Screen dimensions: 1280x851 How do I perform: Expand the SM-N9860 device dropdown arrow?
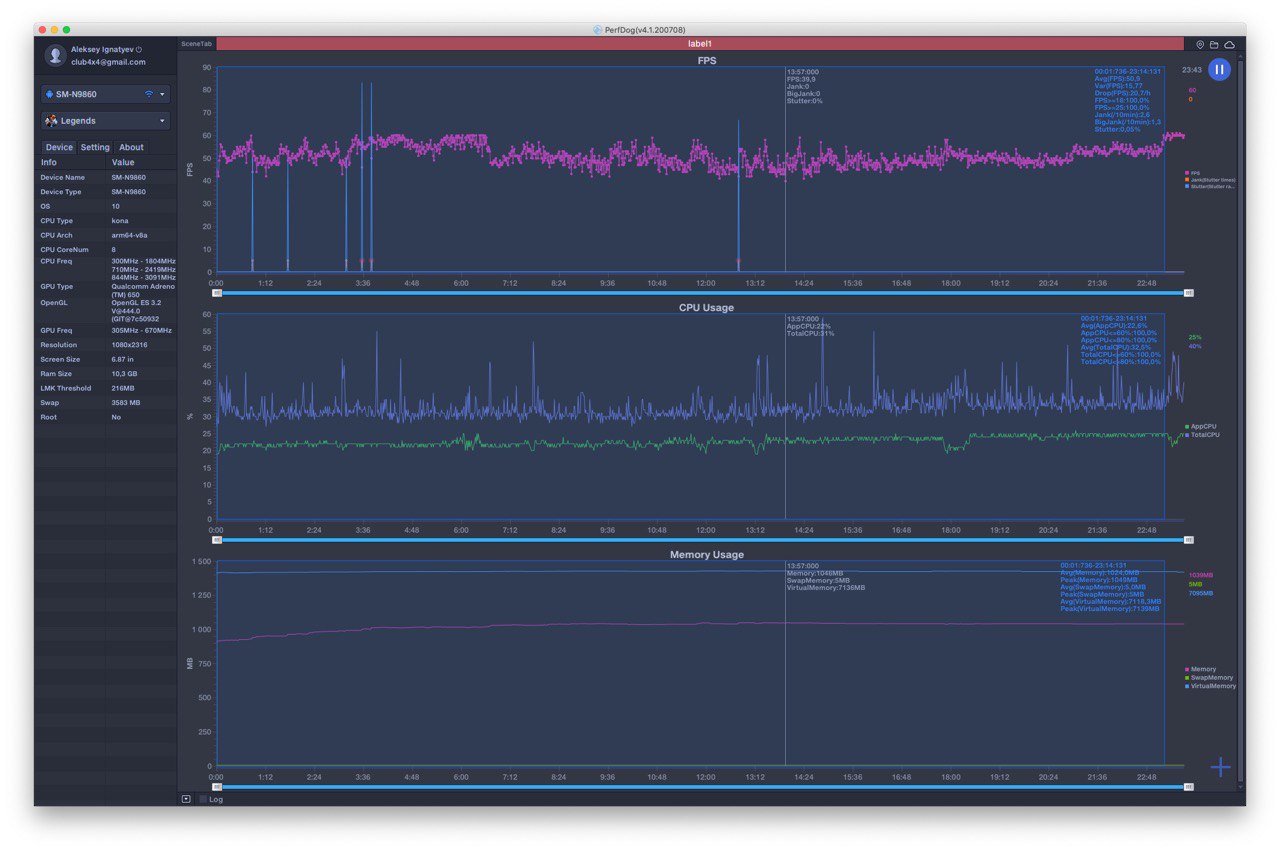(162, 94)
